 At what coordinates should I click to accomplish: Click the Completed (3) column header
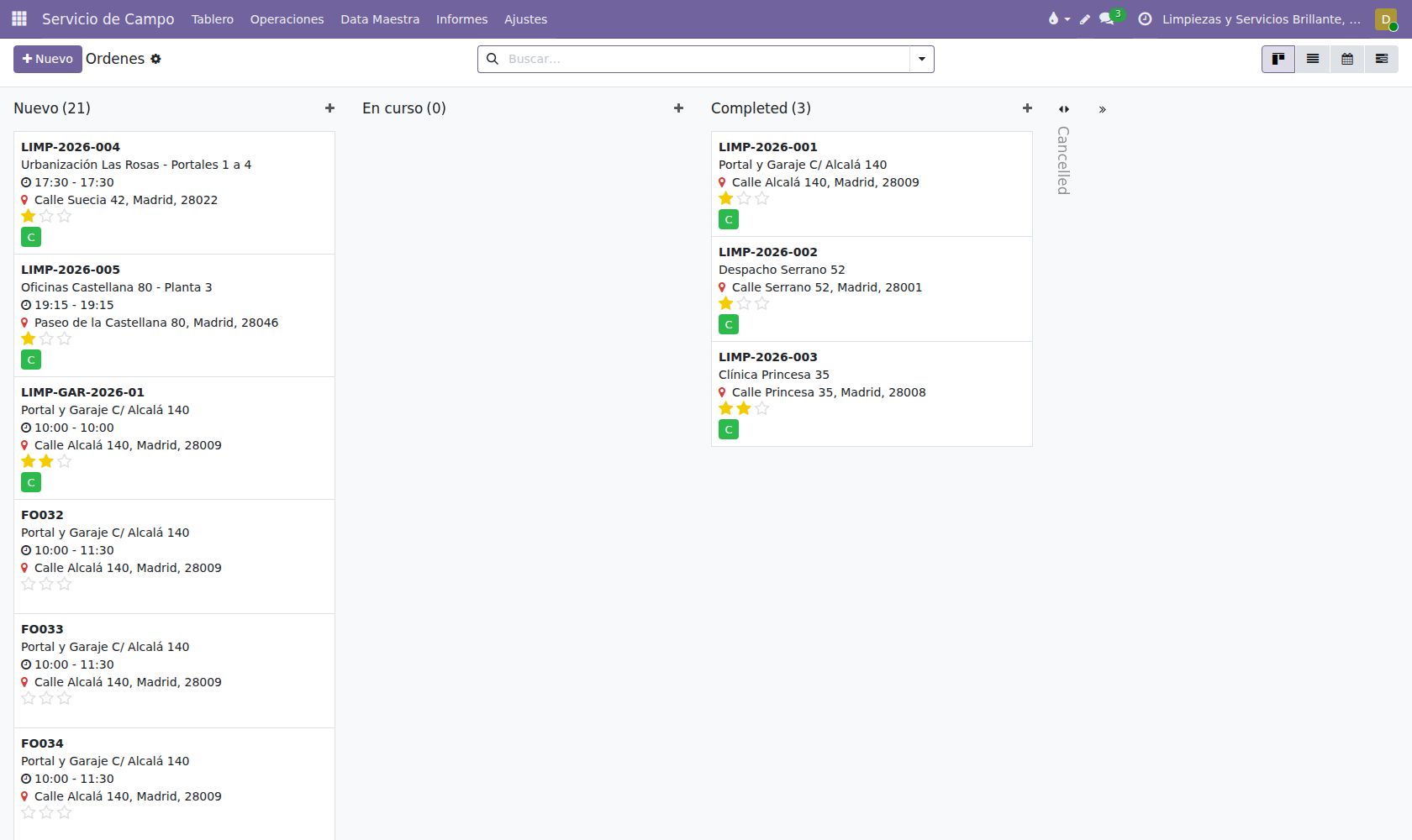pos(761,108)
